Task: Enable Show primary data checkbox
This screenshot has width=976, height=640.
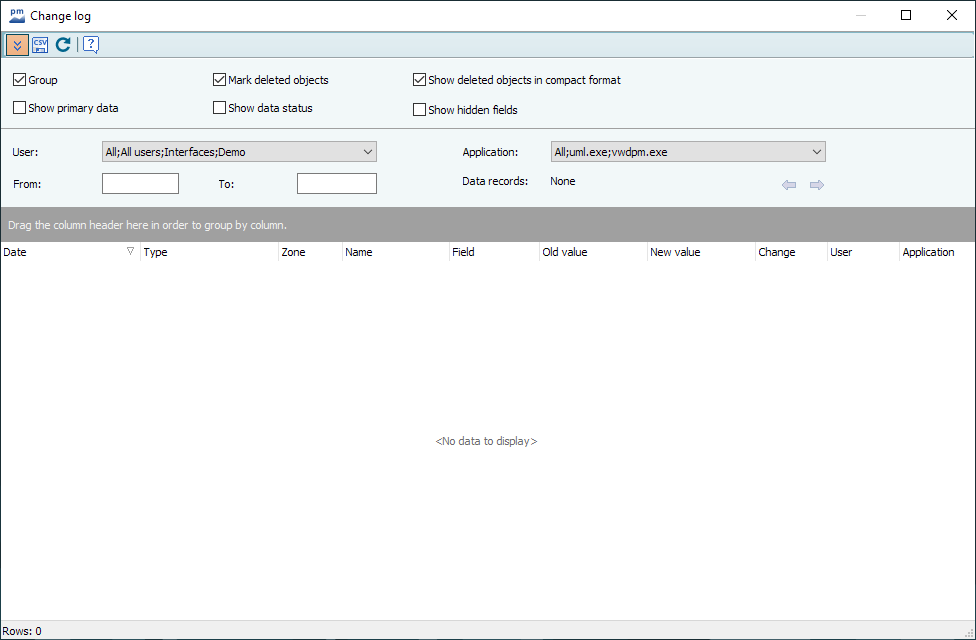Action: click(x=20, y=108)
